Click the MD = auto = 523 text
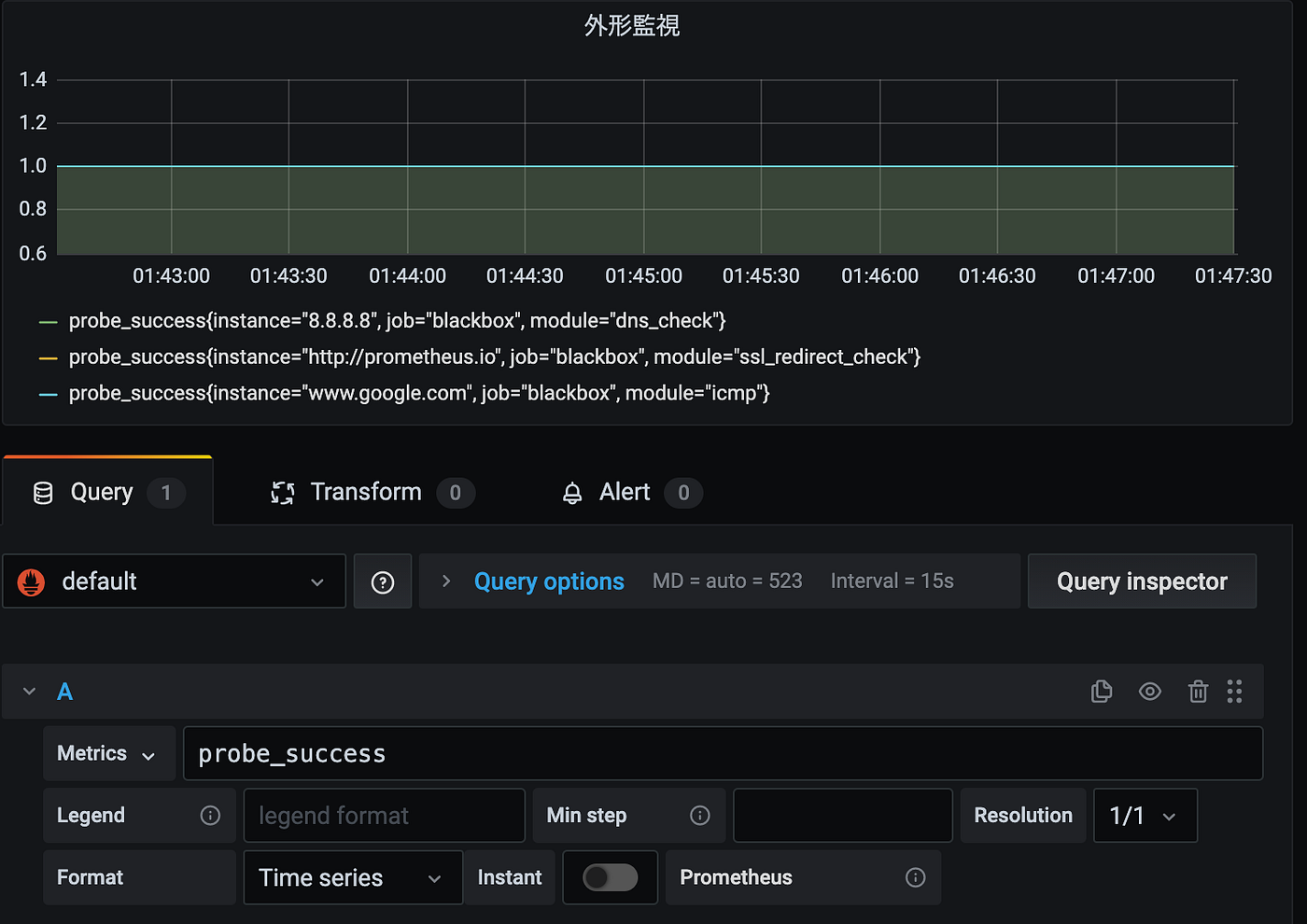1307x924 pixels. 727,581
